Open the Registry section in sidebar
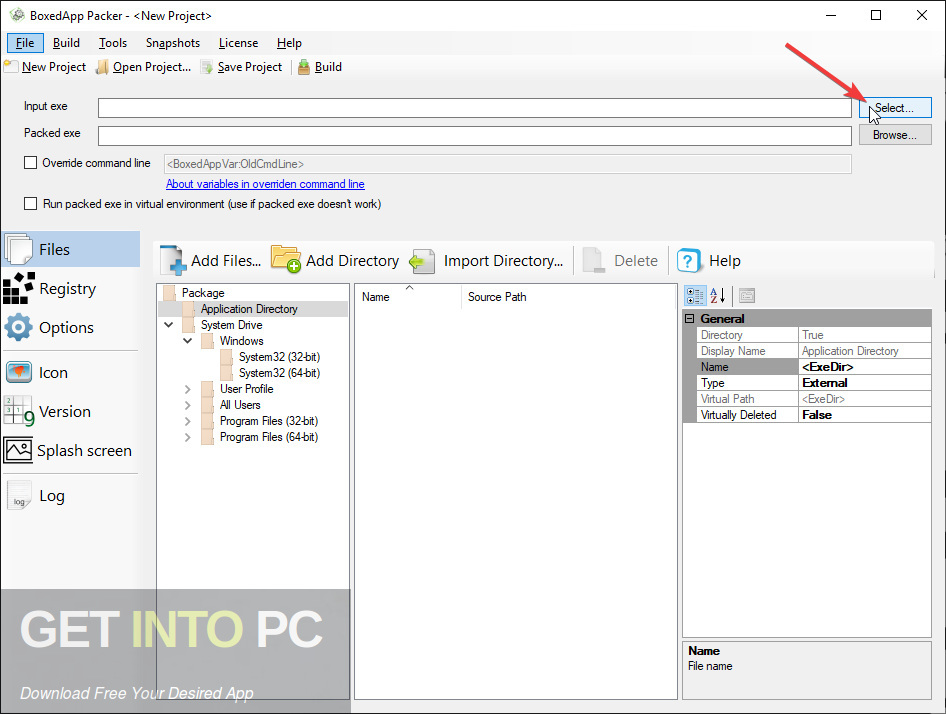This screenshot has width=946, height=714. click(71, 288)
